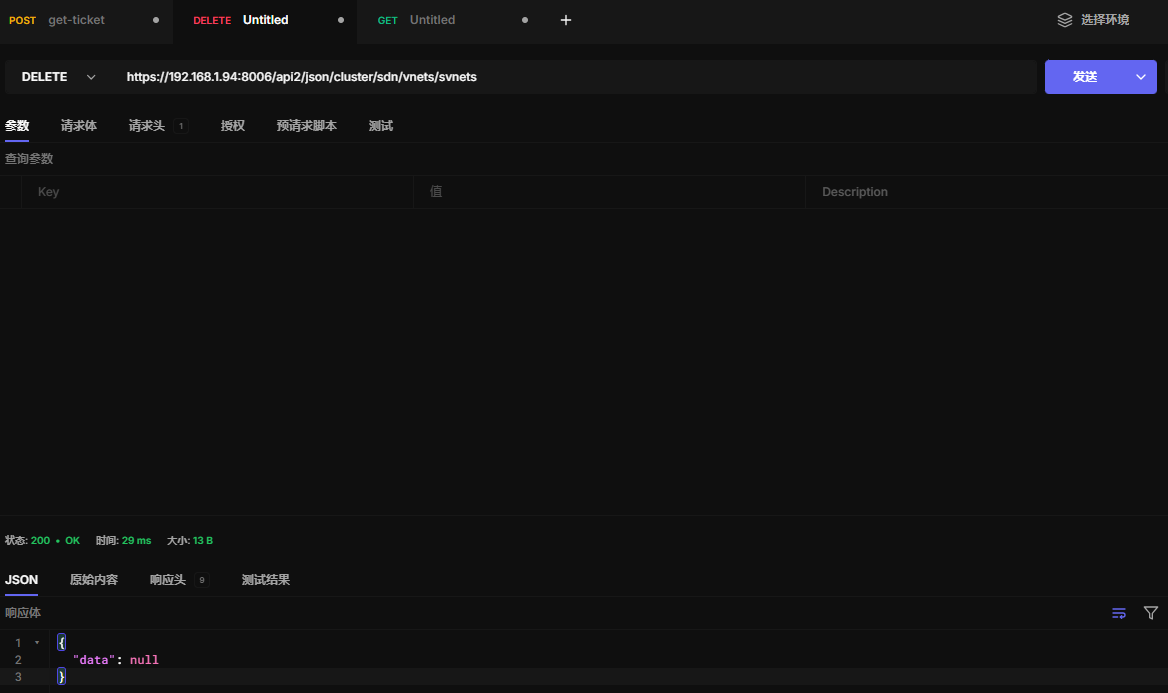The image size is (1168, 693).
Task: Open the 请求体 request body tab
Action: pyautogui.click(x=79, y=126)
